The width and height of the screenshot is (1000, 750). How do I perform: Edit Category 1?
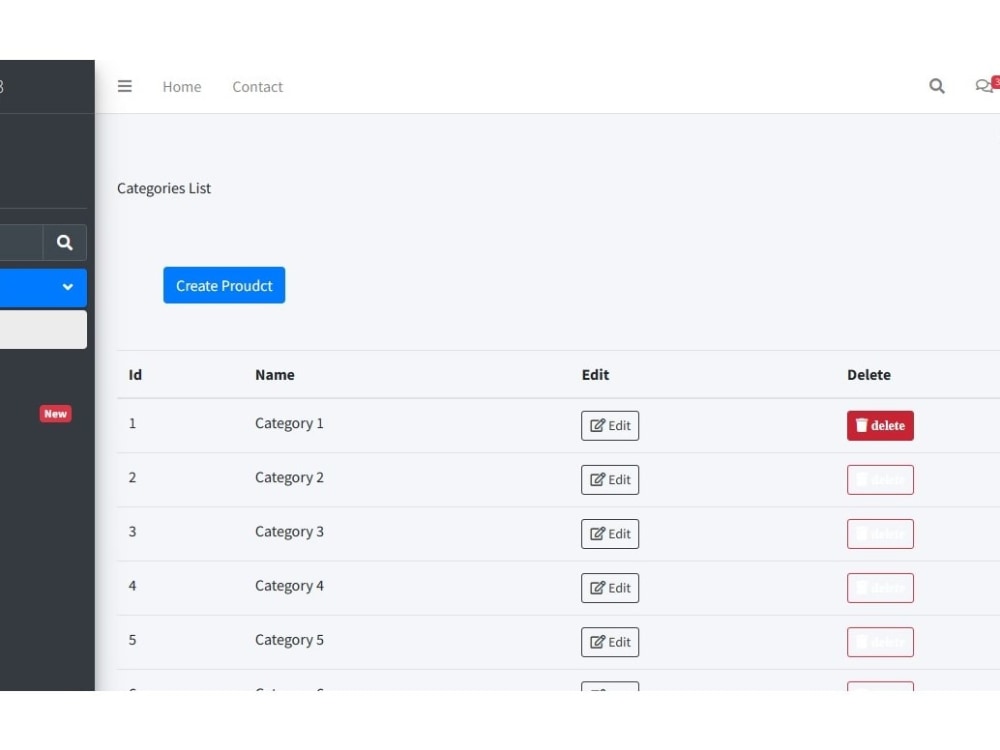coord(610,425)
